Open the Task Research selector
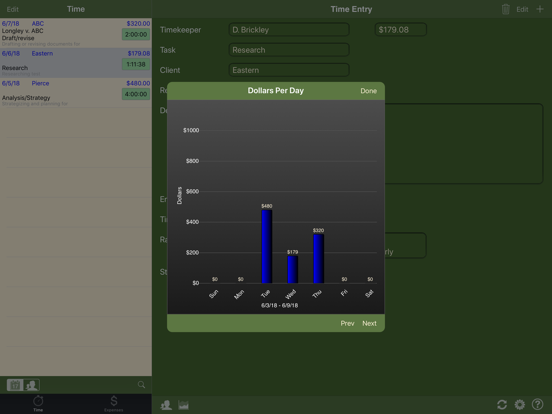The height and width of the screenshot is (414, 552). pos(289,50)
